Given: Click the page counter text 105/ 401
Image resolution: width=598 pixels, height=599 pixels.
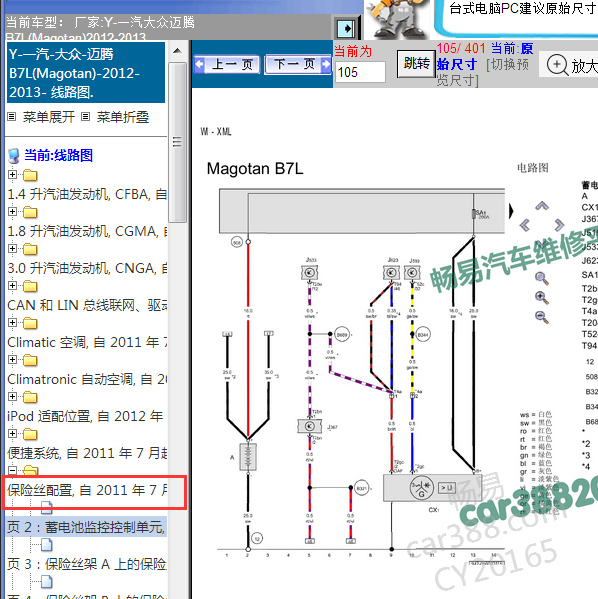Looking at the screenshot, I should (461, 49).
